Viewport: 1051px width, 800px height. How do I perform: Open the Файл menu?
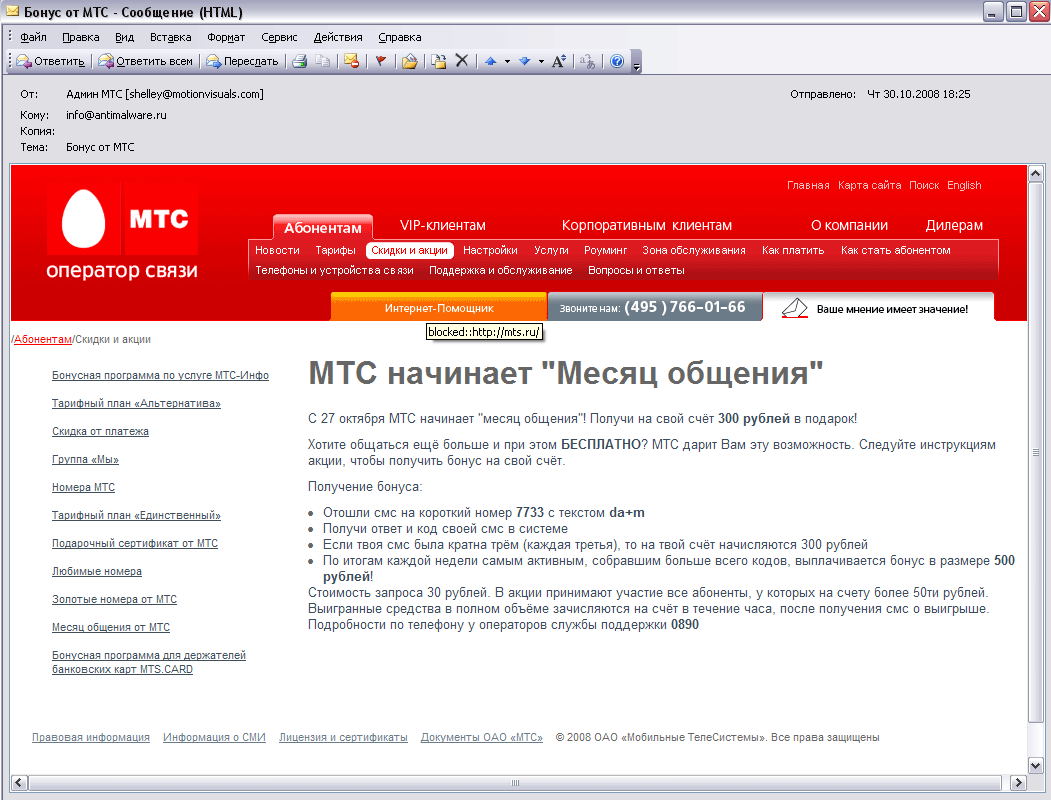pyautogui.click(x=33, y=37)
